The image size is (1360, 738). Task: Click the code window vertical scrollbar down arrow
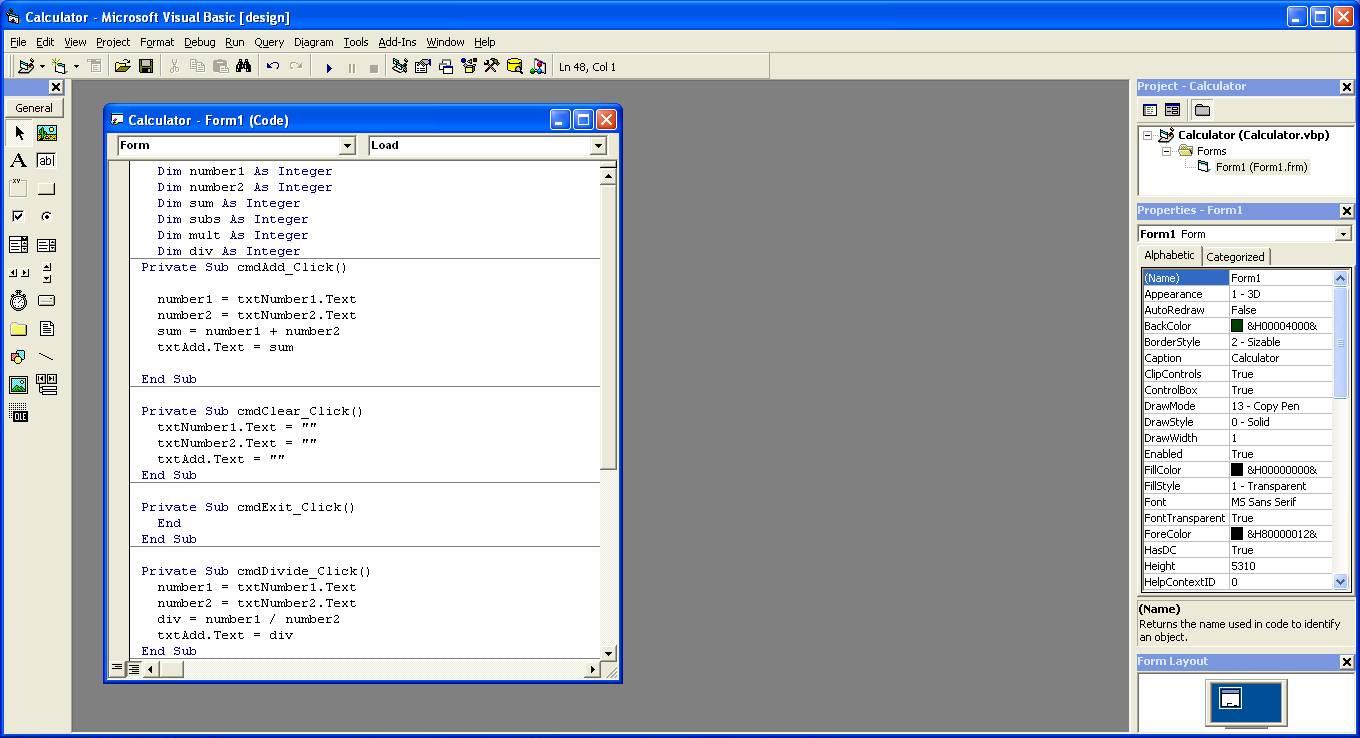click(x=608, y=652)
